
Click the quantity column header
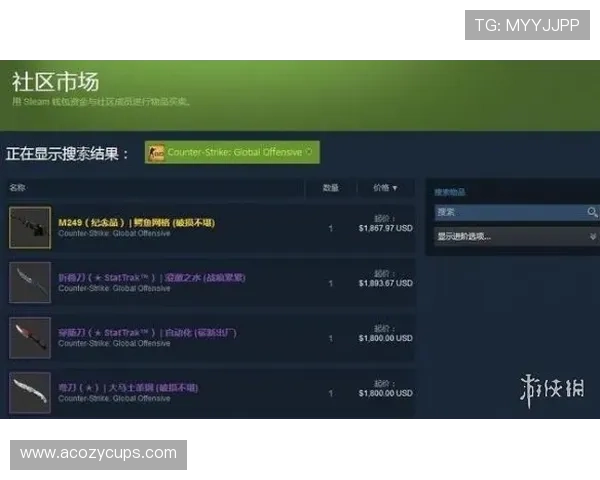point(331,188)
